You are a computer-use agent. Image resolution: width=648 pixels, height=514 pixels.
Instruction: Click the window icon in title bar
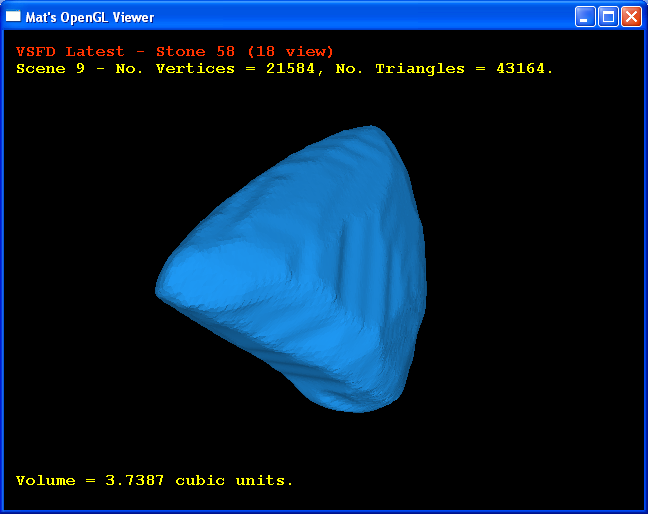[x=13, y=16]
